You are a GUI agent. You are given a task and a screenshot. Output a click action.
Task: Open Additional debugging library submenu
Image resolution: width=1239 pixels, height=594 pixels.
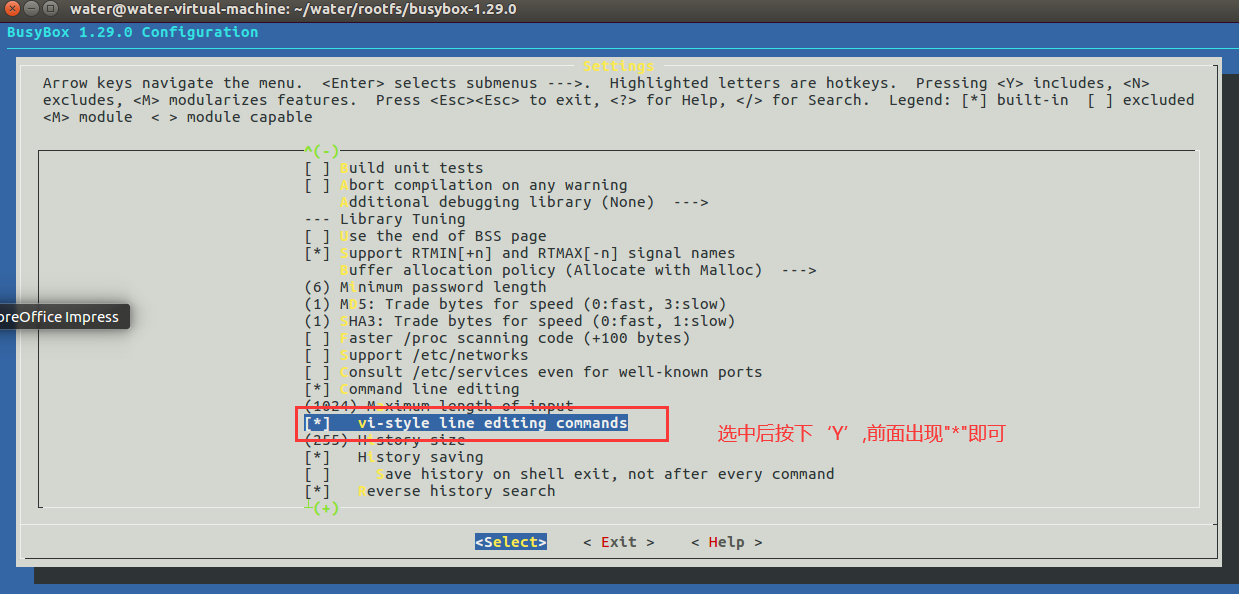[524, 202]
